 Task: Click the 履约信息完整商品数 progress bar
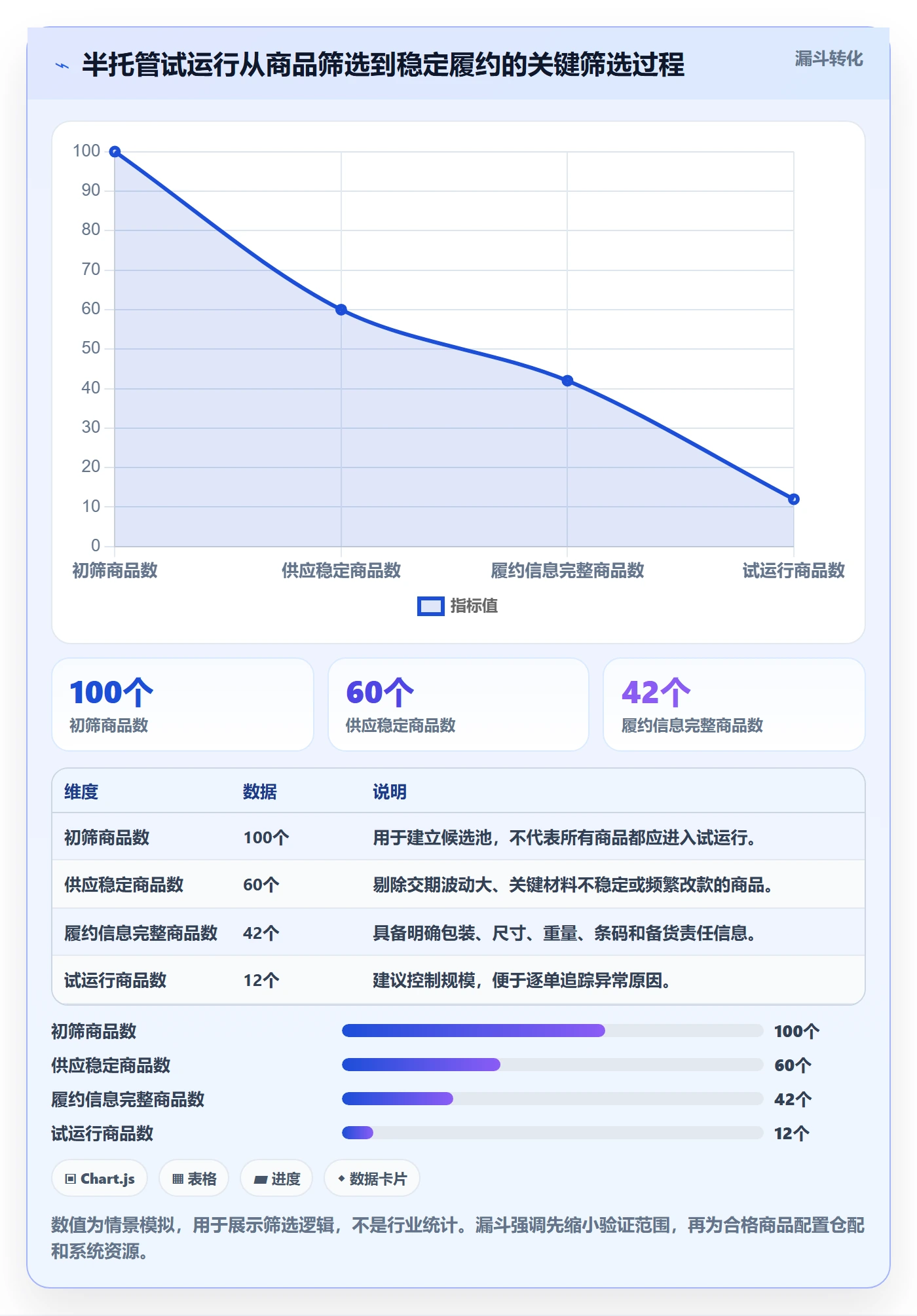click(x=552, y=1099)
